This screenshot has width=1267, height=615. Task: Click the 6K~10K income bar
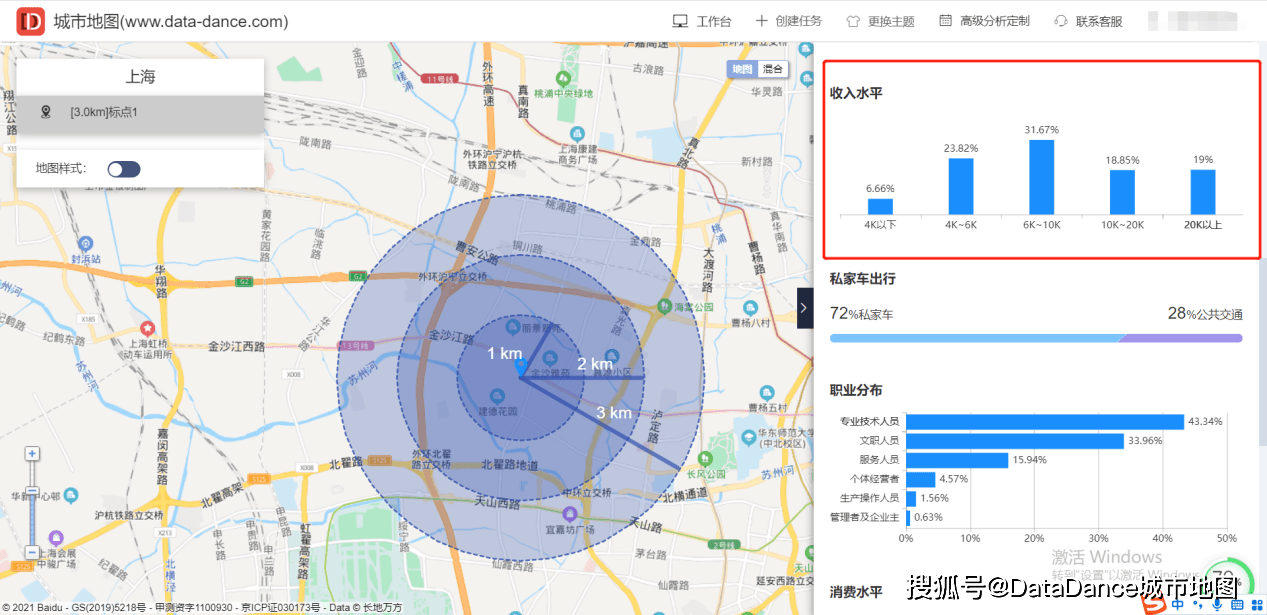pyautogui.click(x=1041, y=177)
